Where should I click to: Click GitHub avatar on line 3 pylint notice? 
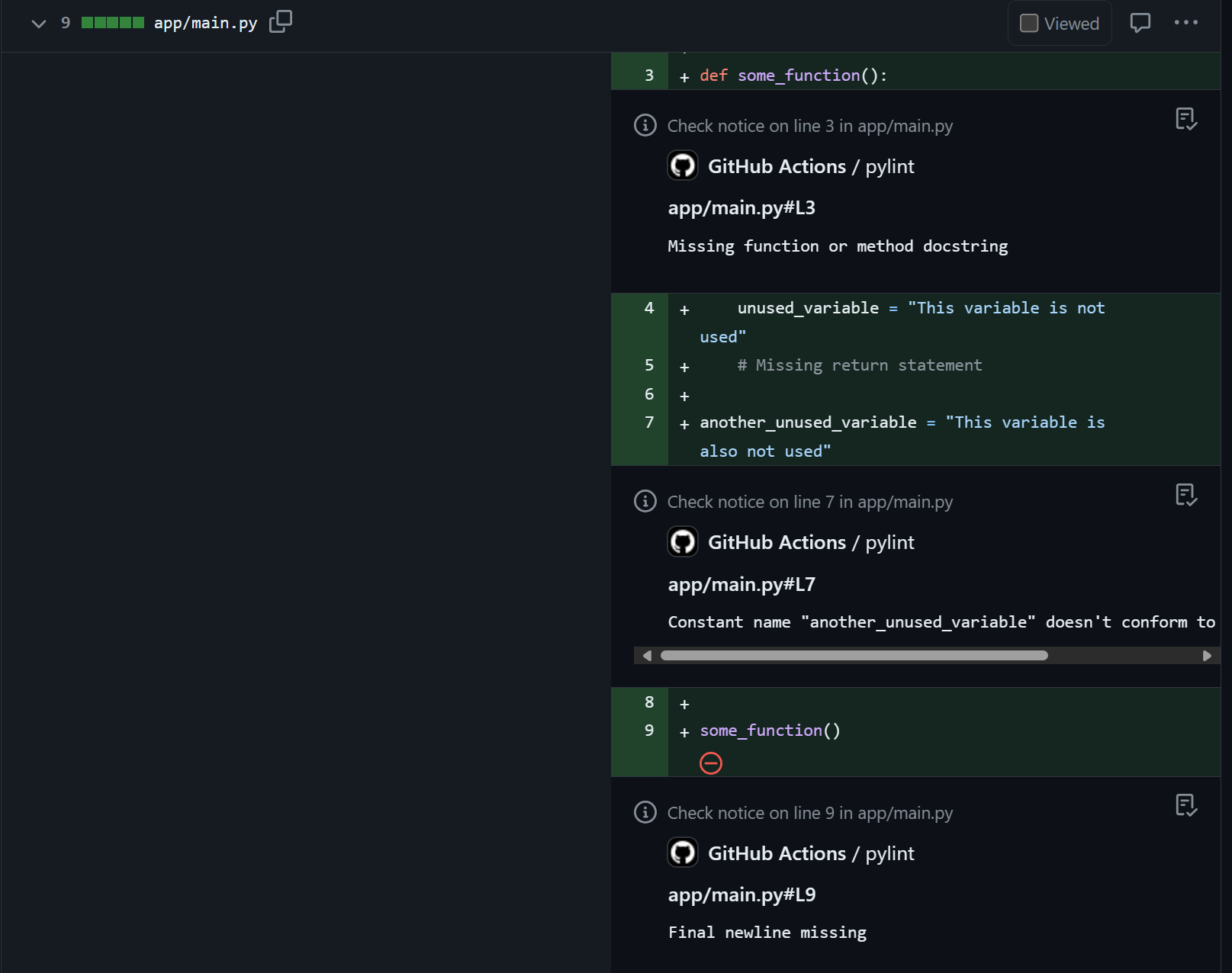coord(683,165)
